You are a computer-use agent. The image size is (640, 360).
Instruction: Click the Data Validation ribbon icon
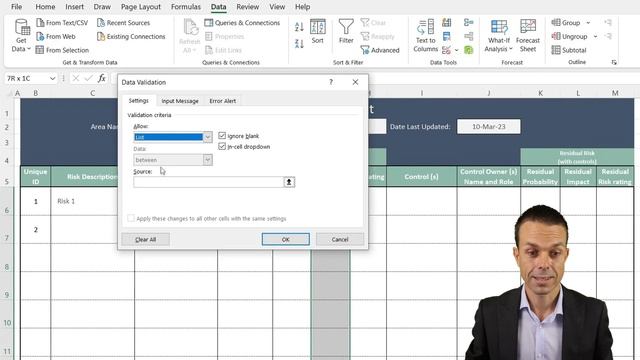pos(447,50)
